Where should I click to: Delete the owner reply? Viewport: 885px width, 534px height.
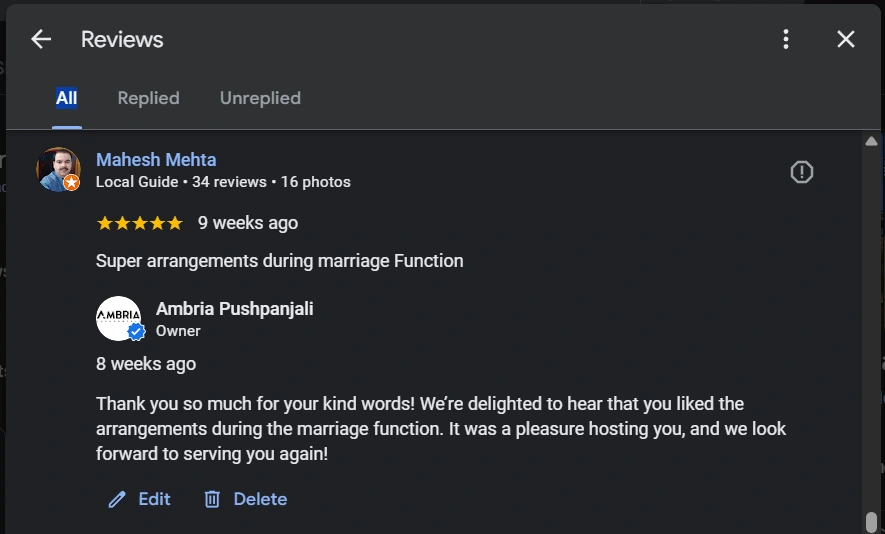tap(245, 499)
